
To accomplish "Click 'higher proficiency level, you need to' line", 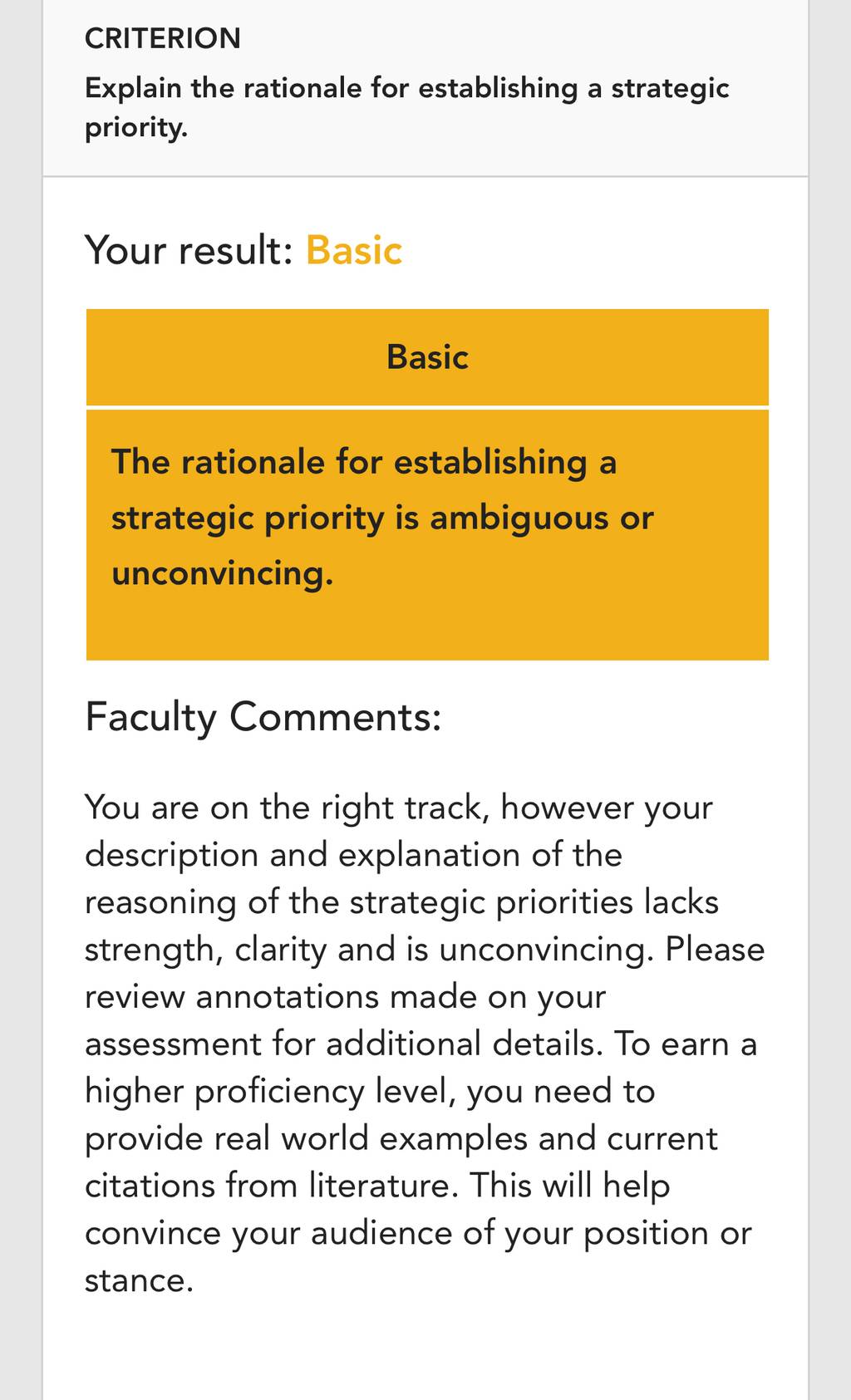I will point(371,1092).
